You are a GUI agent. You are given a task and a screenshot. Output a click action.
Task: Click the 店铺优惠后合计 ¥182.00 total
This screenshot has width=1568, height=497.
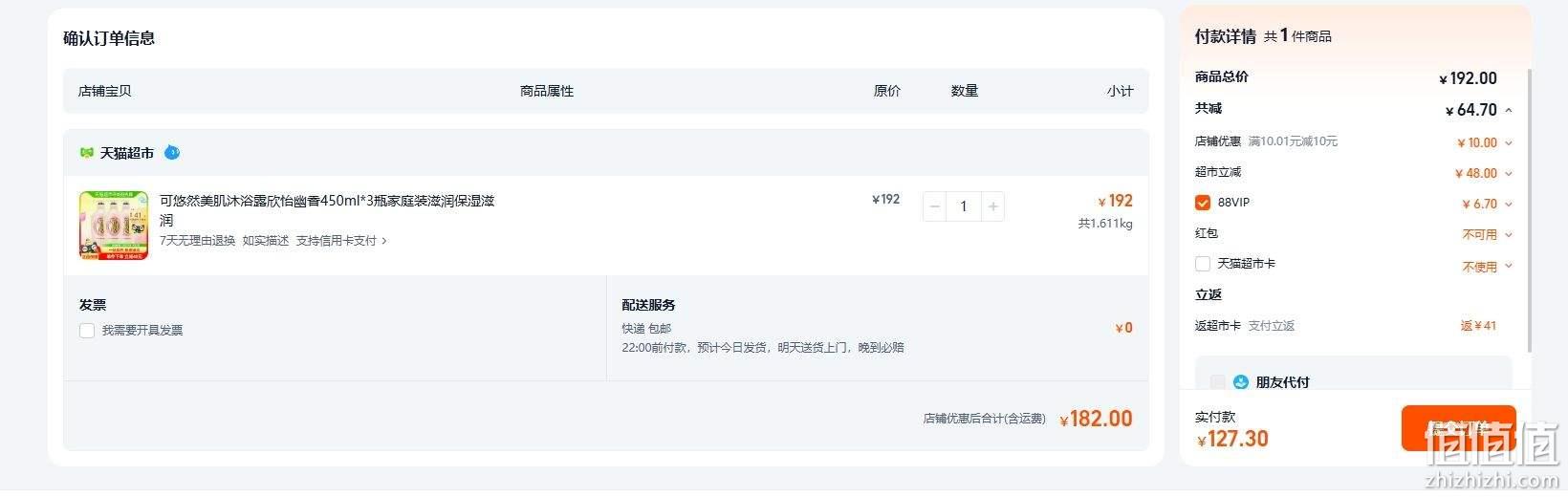tap(1096, 419)
